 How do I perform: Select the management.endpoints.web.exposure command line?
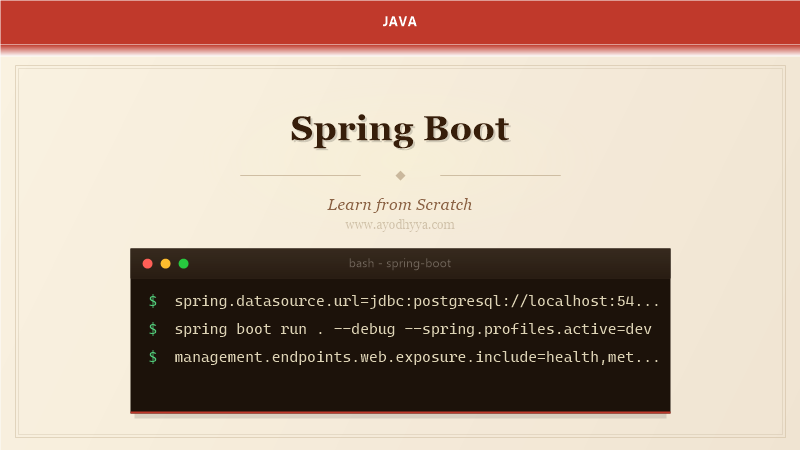coord(417,357)
